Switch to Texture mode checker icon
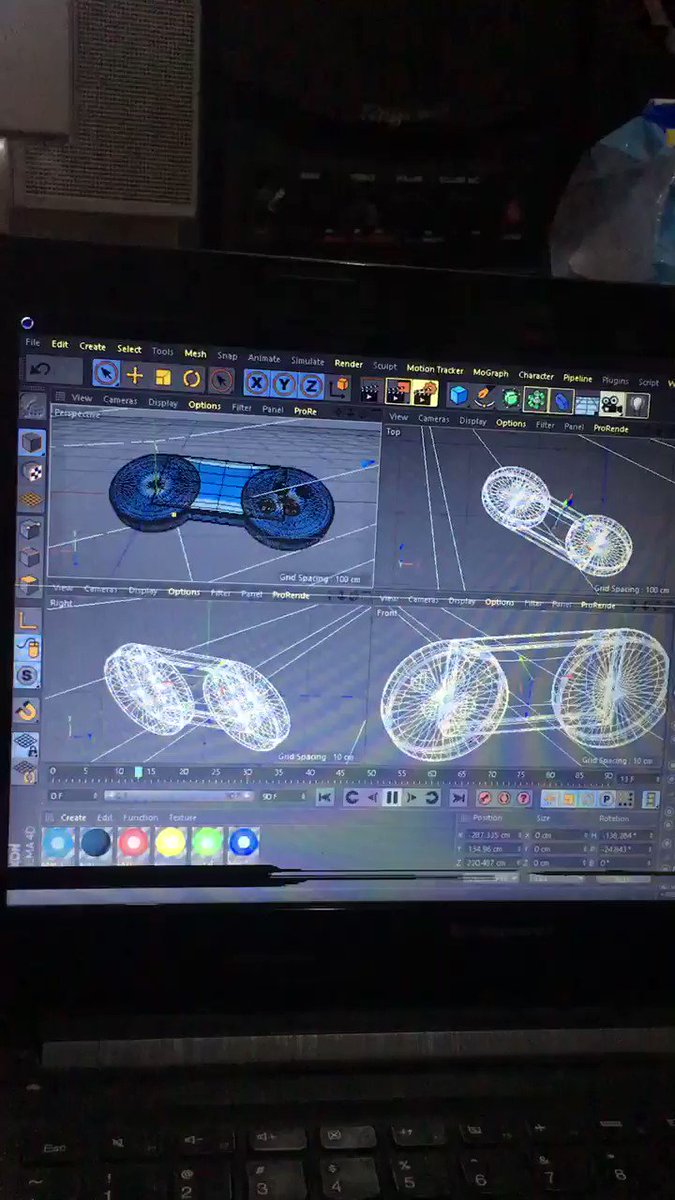Image resolution: width=675 pixels, height=1200 pixels. pos(32,471)
